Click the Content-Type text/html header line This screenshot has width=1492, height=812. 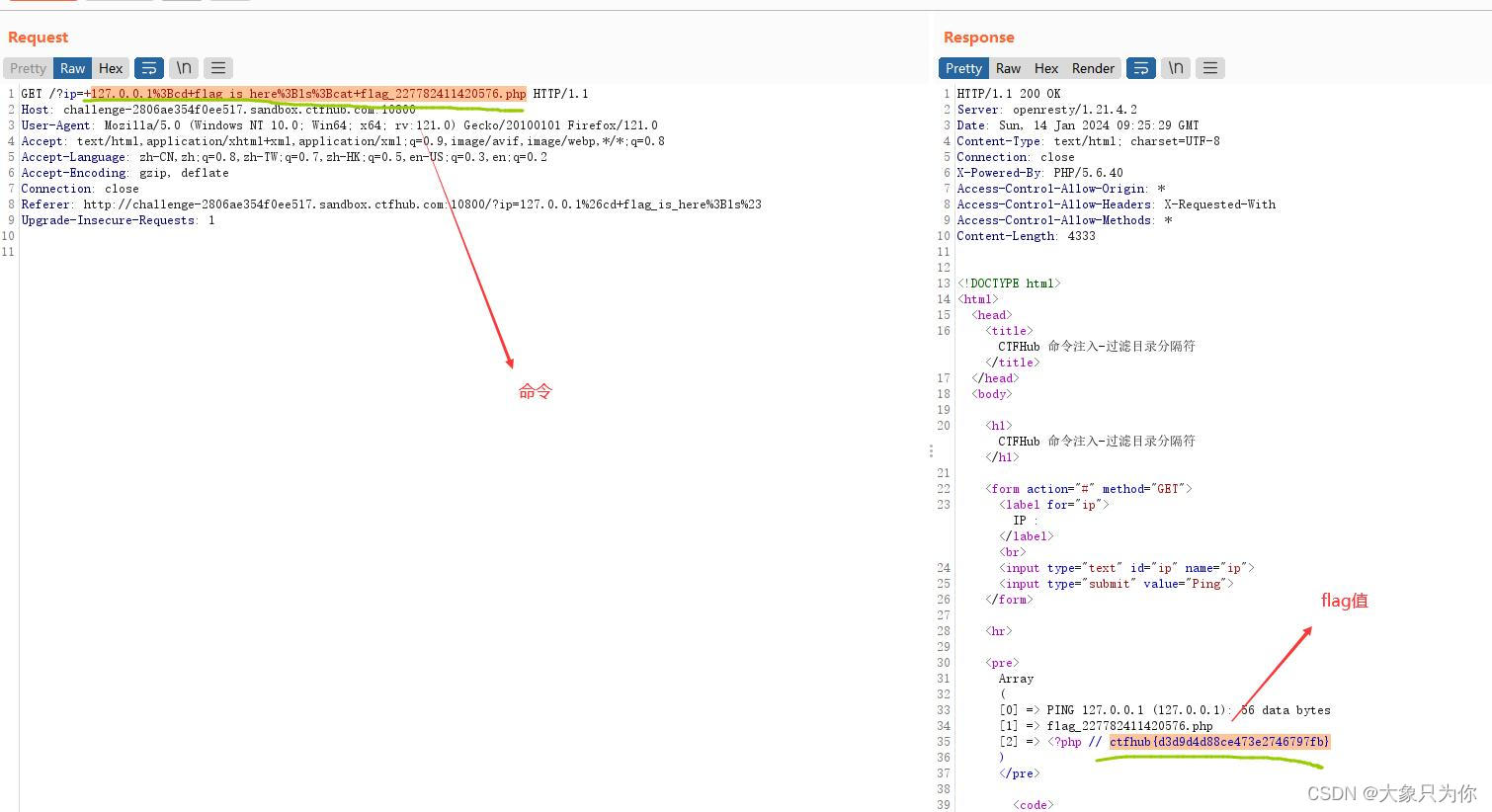[1088, 141]
